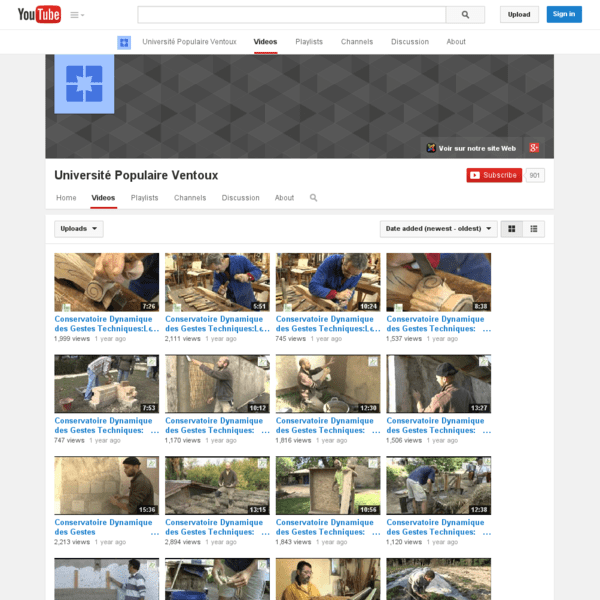
Task: Open the guide menu icon beside logo
Action: click(x=77, y=15)
